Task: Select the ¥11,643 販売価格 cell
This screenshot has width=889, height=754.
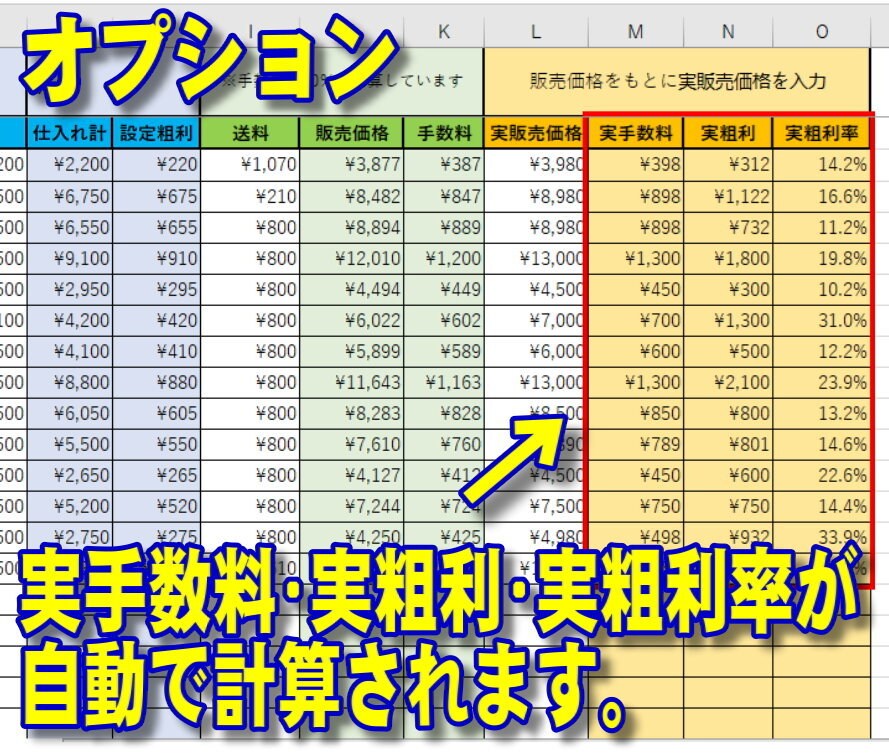Action: [352, 383]
